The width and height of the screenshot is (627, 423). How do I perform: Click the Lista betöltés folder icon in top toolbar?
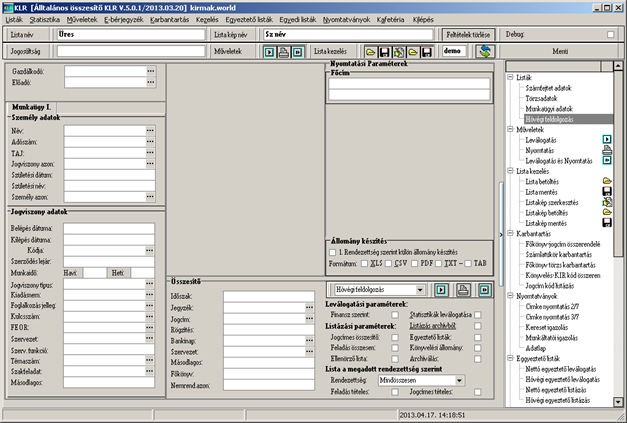[370, 52]
